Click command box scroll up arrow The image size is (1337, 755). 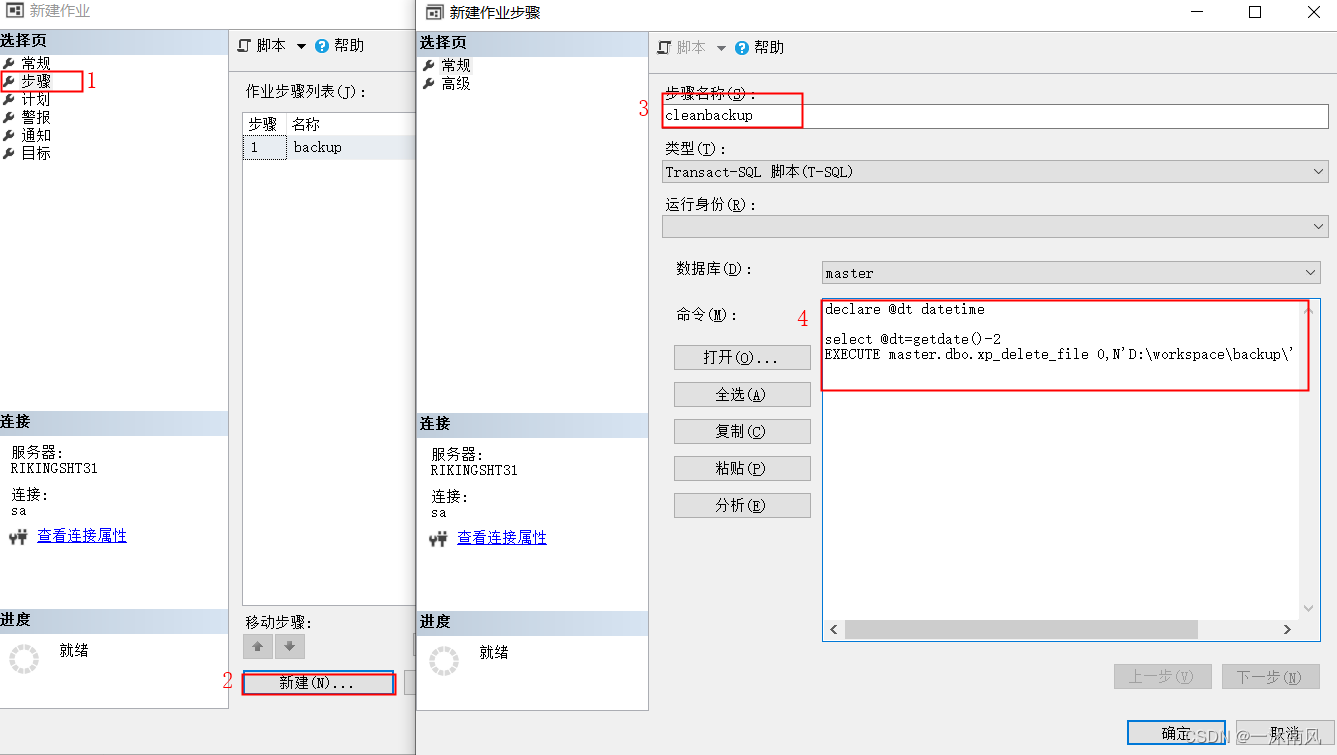(1309, 309)
